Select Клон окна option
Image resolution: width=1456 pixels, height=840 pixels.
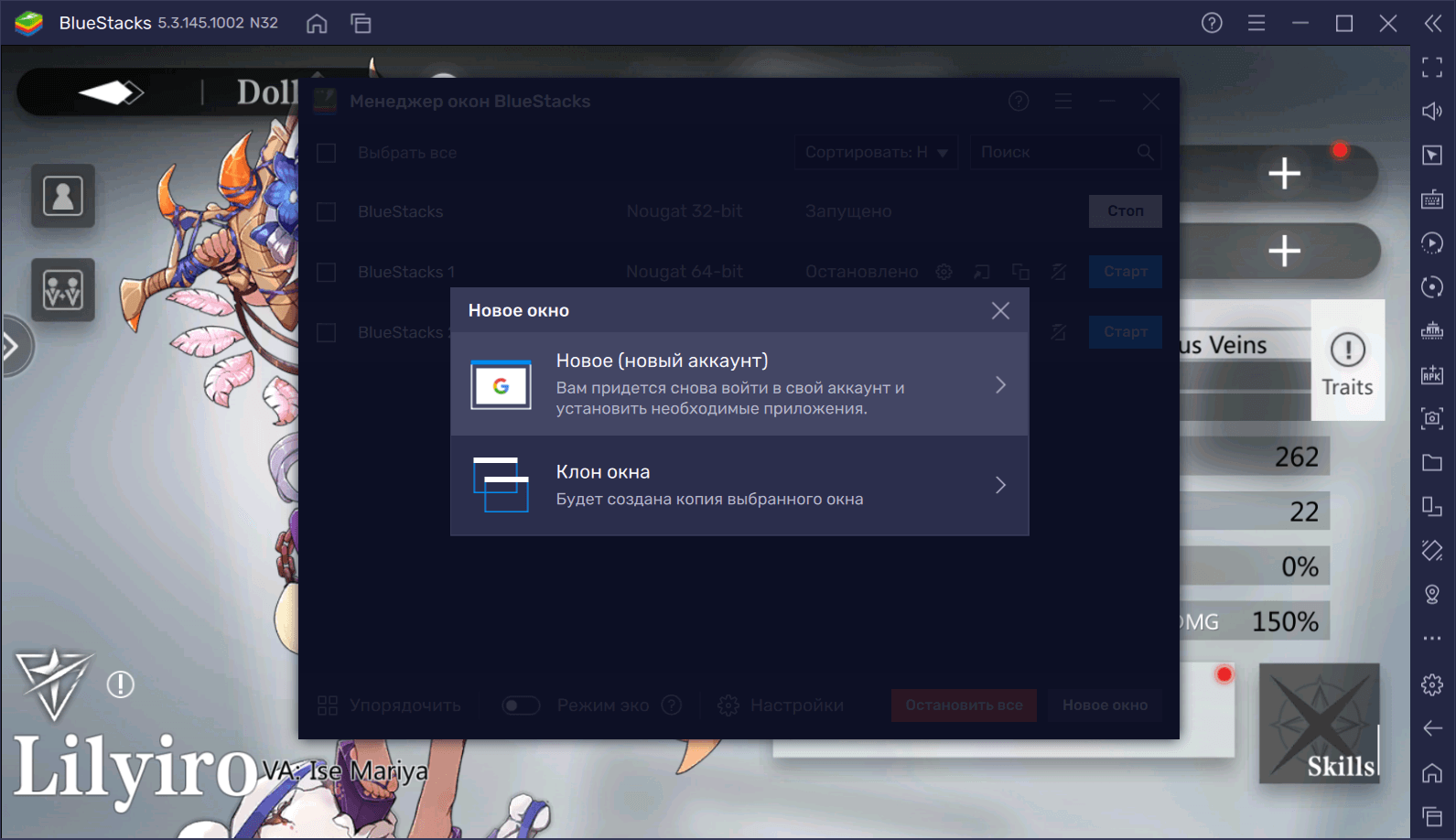(739, 485)
